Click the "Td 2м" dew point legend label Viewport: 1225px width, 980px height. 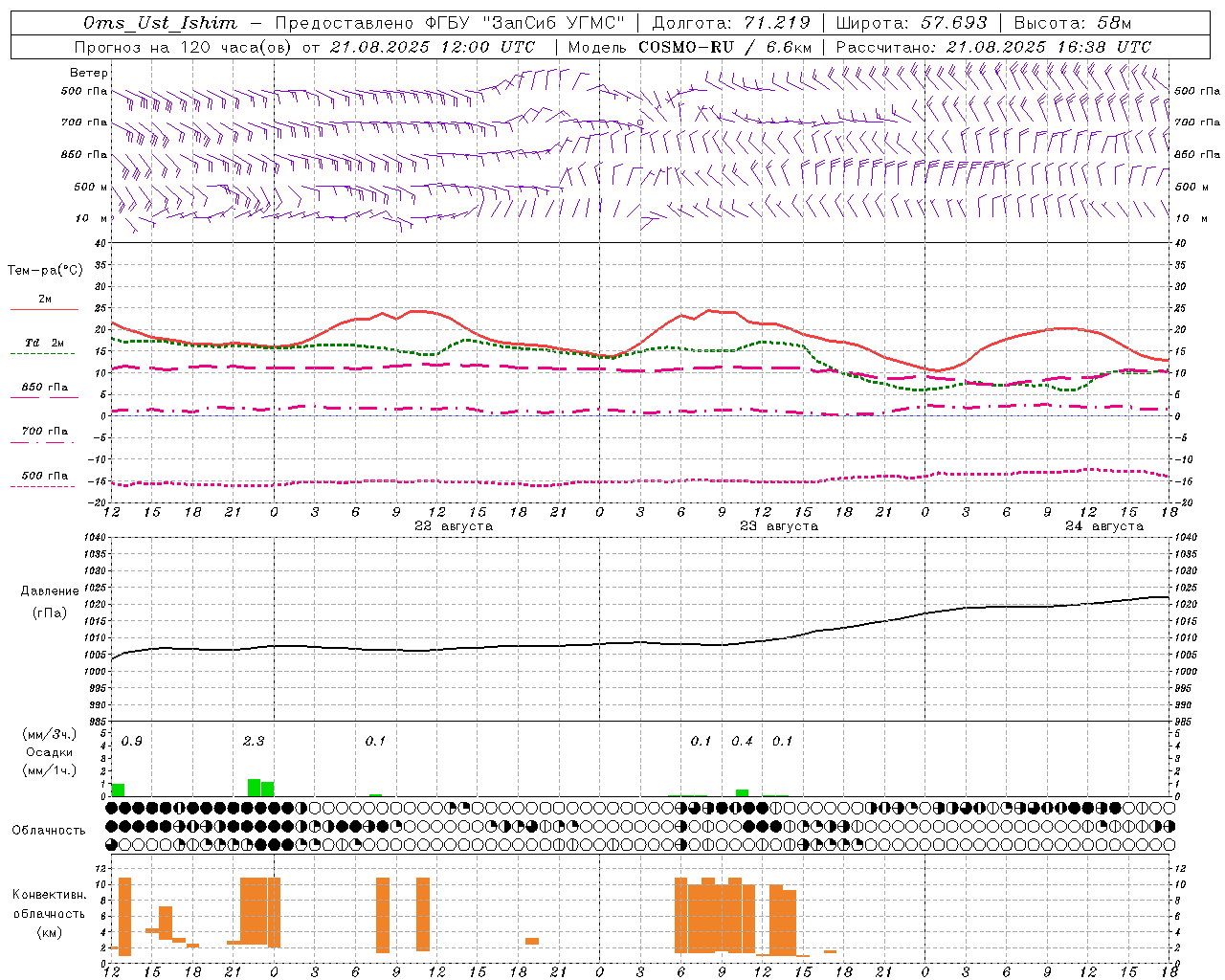pyautogui.click(x=44, y=343)
